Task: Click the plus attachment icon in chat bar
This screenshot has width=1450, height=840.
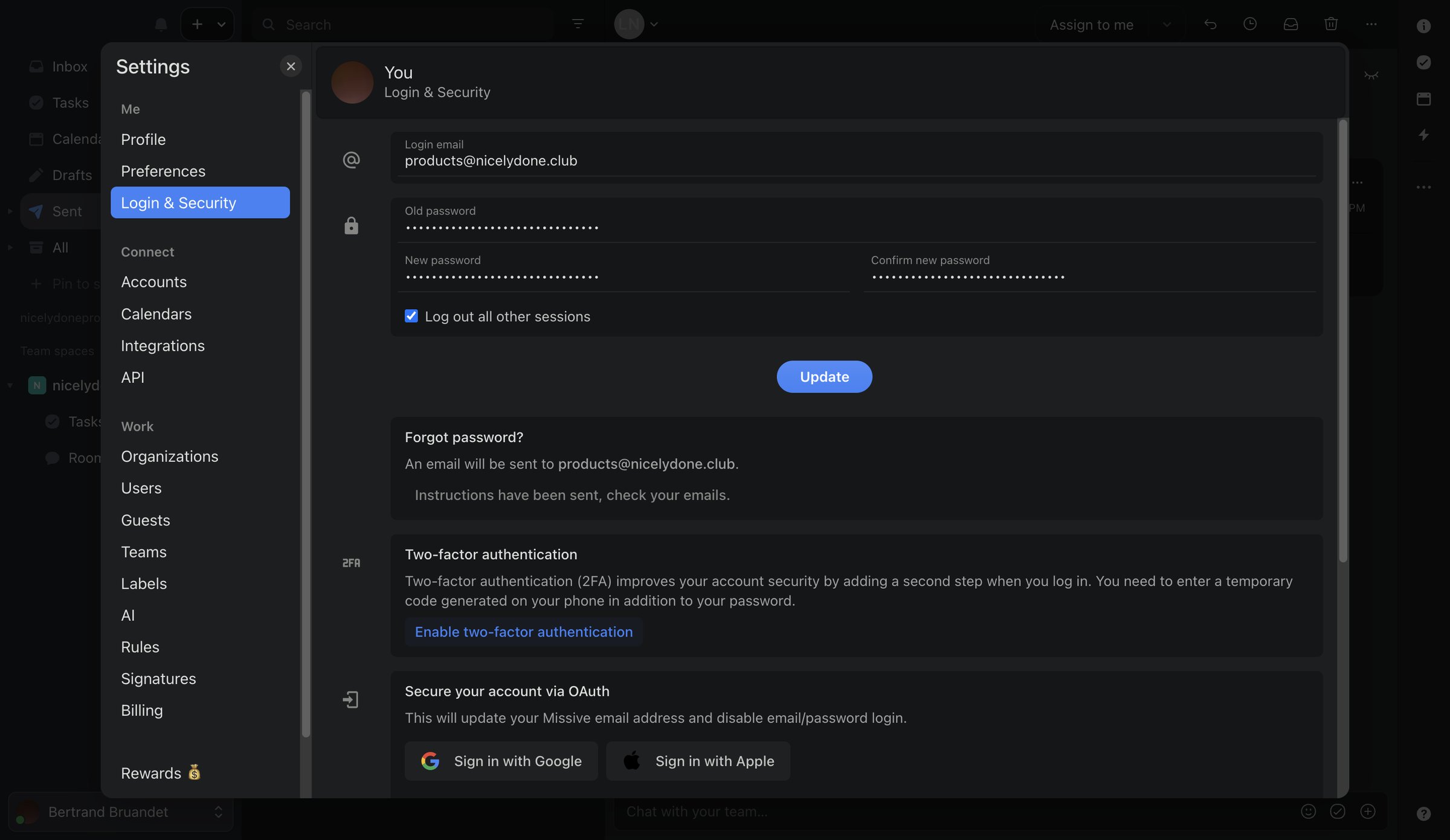Action: (x=1368, y=811)
